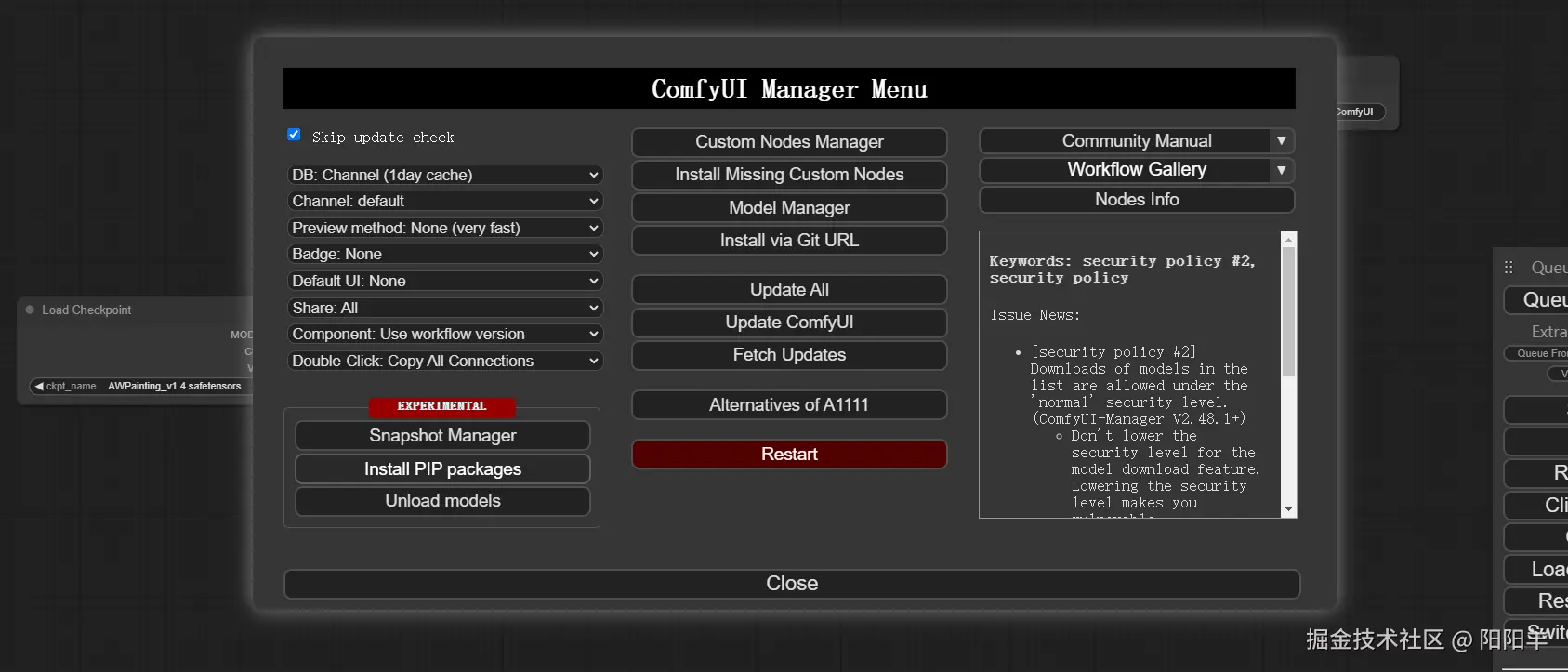Click the Issue News heading text
Screen dimensions: 1568x672
coord(1034,315)
